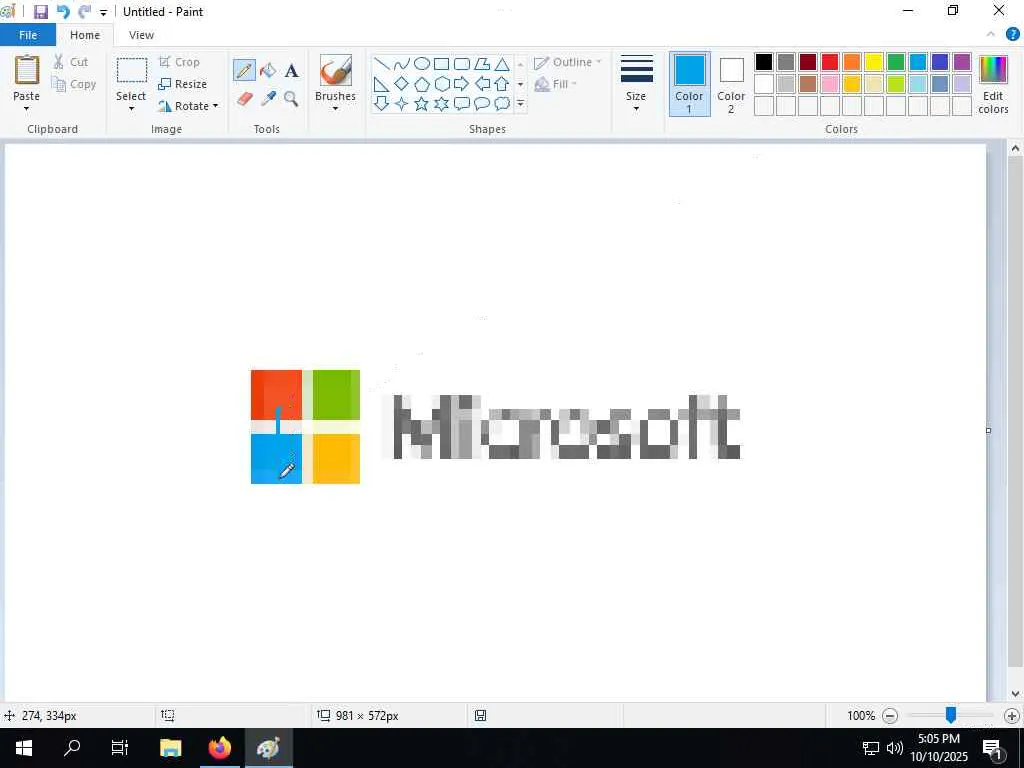Expand the Shapes gallery more arrow
This screenshot has height=768, width=1024.
point(520,103)
